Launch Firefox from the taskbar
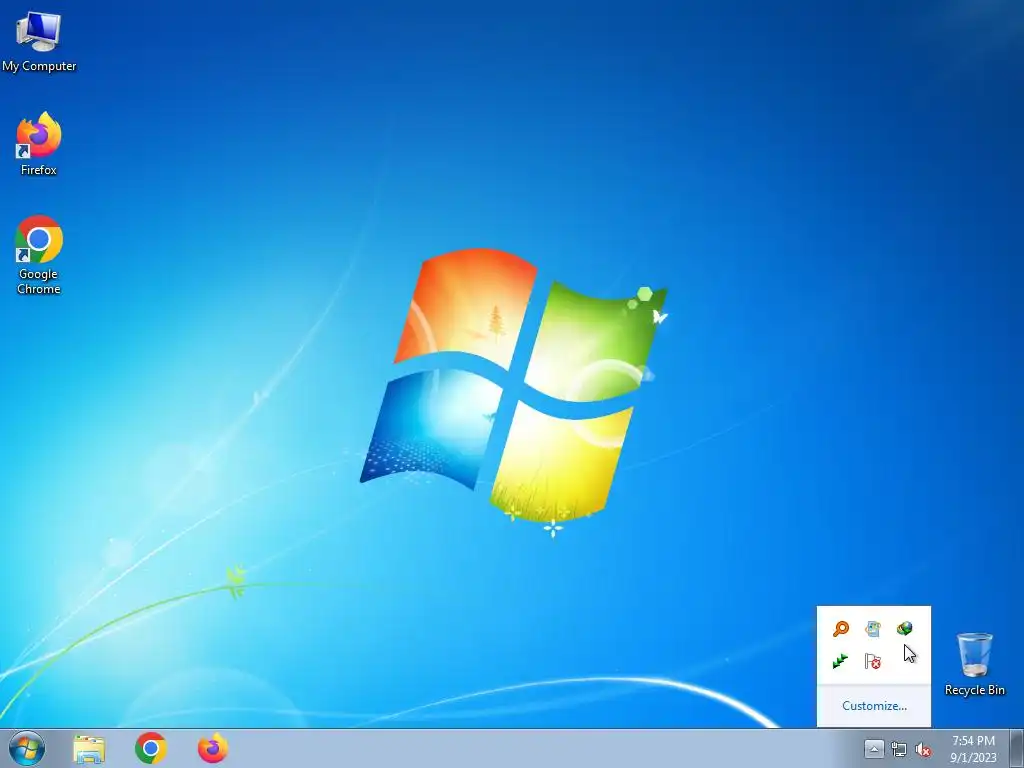The width and height of the screenshot is (1024, 768). (x=213, y=748)
